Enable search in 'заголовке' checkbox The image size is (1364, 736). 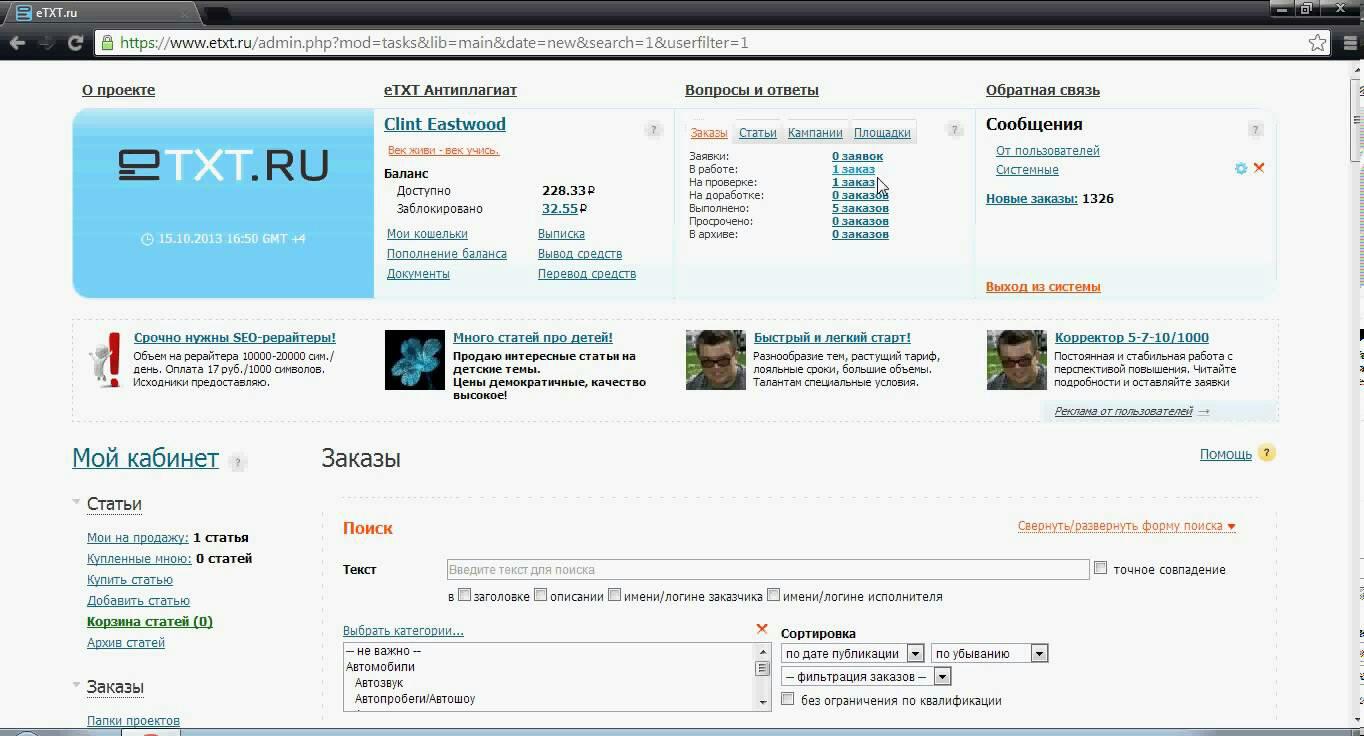tap(464, 595)
